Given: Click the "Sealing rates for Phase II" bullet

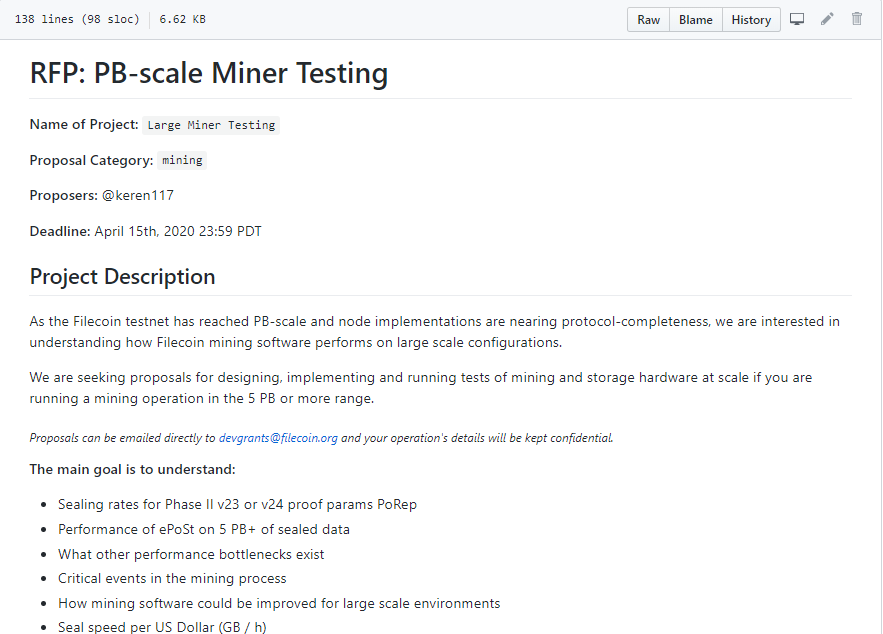Looking at the screenshot, I should pos(237,505).
